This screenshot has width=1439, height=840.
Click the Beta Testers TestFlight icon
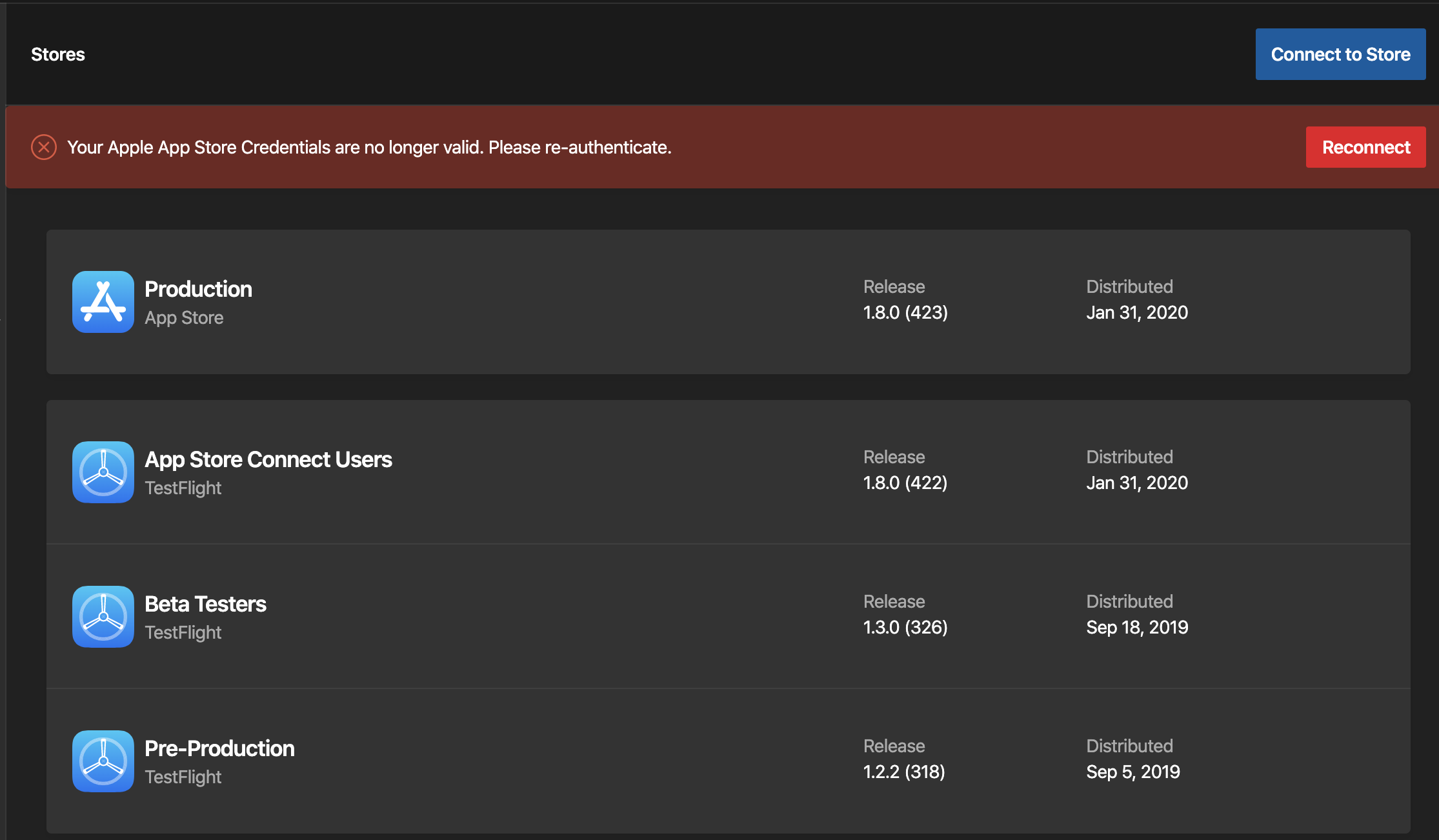(x=103, y=617)
